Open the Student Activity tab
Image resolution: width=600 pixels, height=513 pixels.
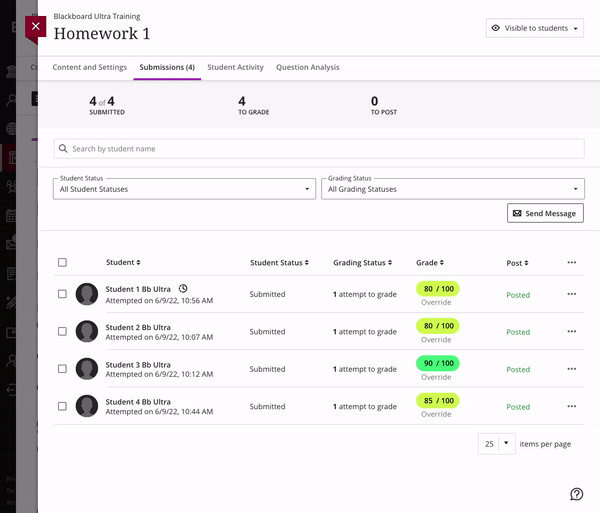tap(235, 67)
